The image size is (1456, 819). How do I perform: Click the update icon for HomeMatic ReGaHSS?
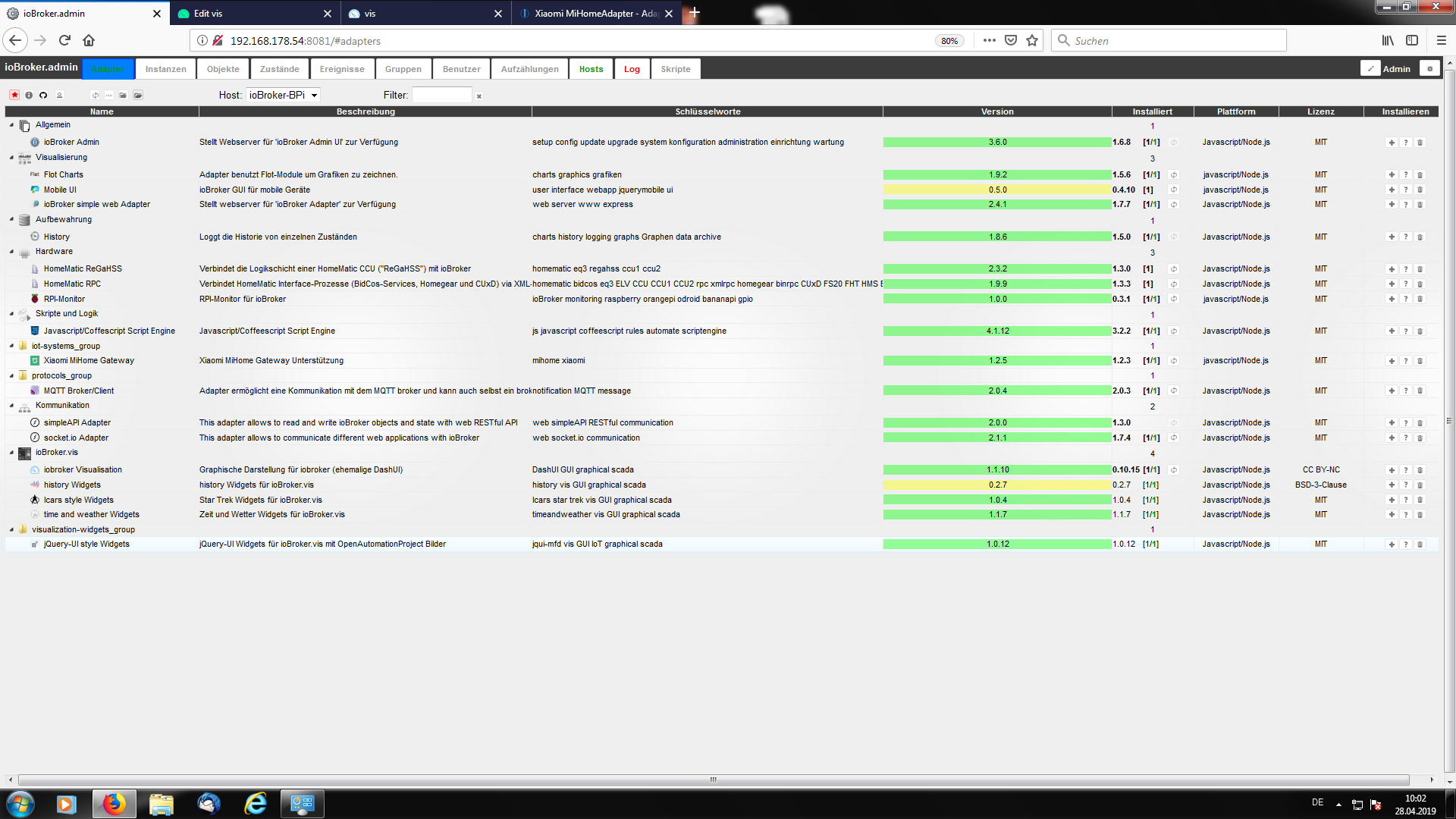[1173, 269]
